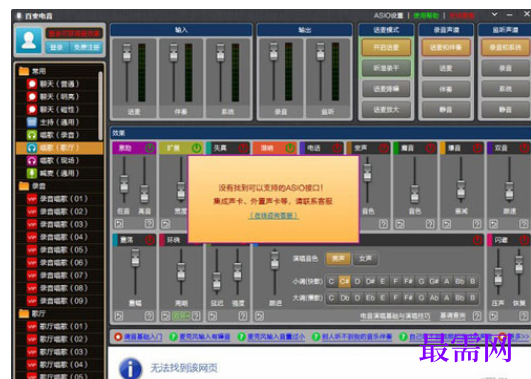Screen dimensions: 531x379
Task: Reset the 震荡 effect panel
Action: [119, 316]
